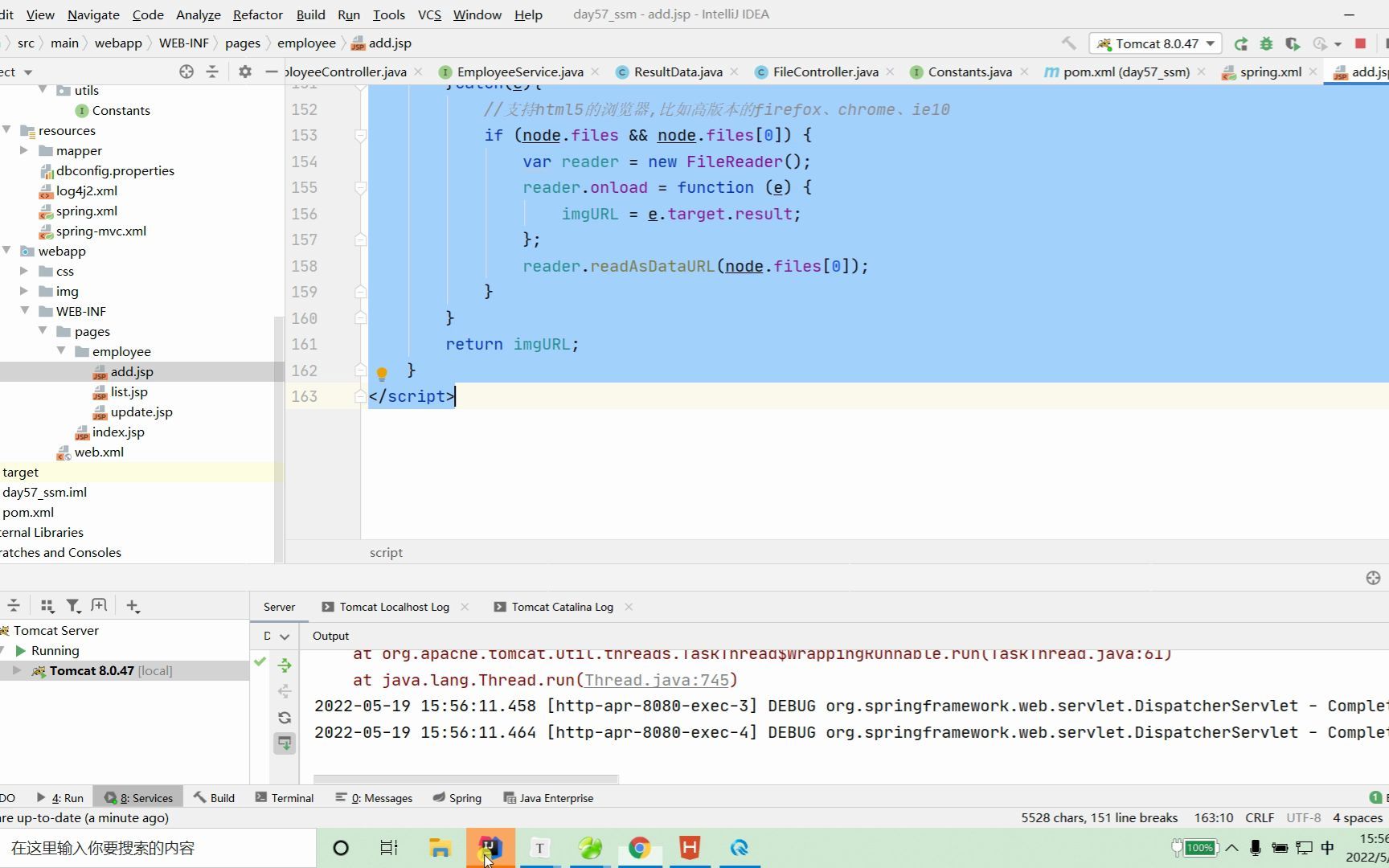
Task: Click the intention lightbulb on line 162
Action: coord(382,373)
